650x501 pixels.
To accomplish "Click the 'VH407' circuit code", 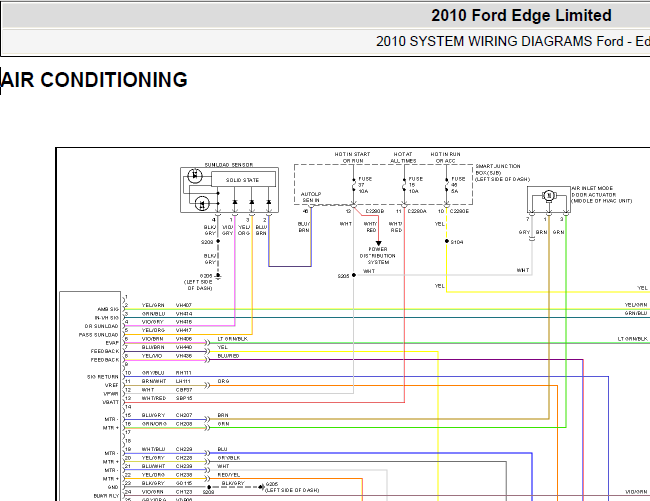I will tap(184, 305).
